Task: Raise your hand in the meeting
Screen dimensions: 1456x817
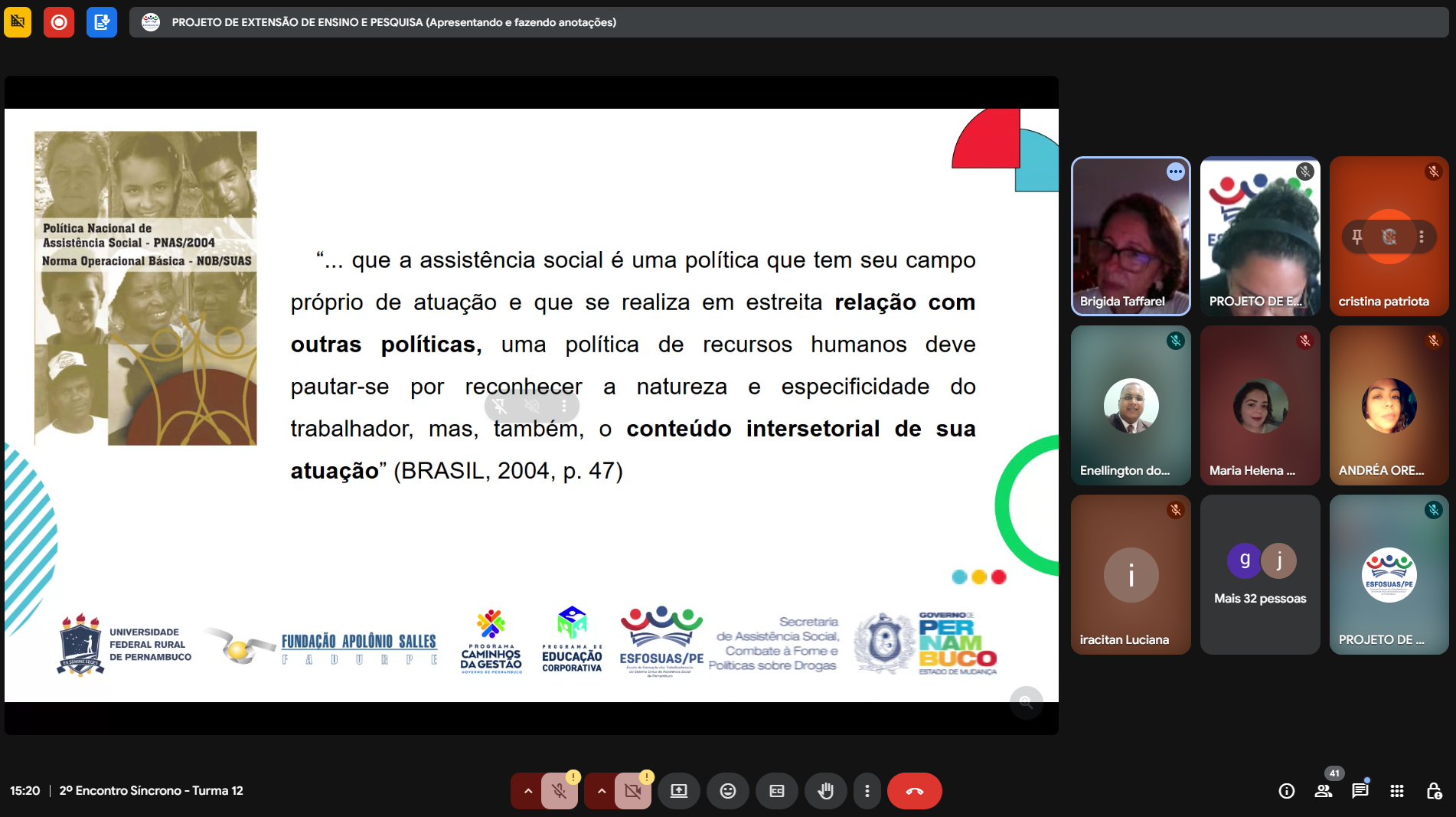Action: [825, 791]
